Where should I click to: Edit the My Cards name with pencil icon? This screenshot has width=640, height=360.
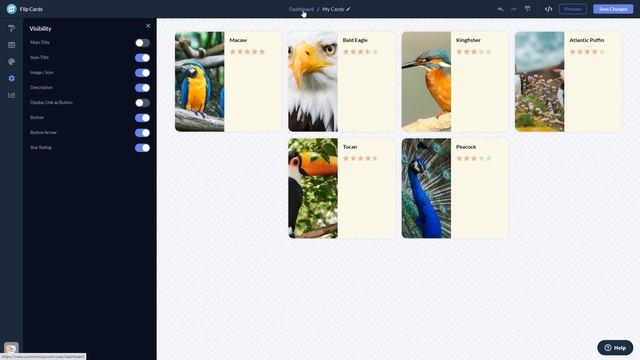click(x=348, y=9)
